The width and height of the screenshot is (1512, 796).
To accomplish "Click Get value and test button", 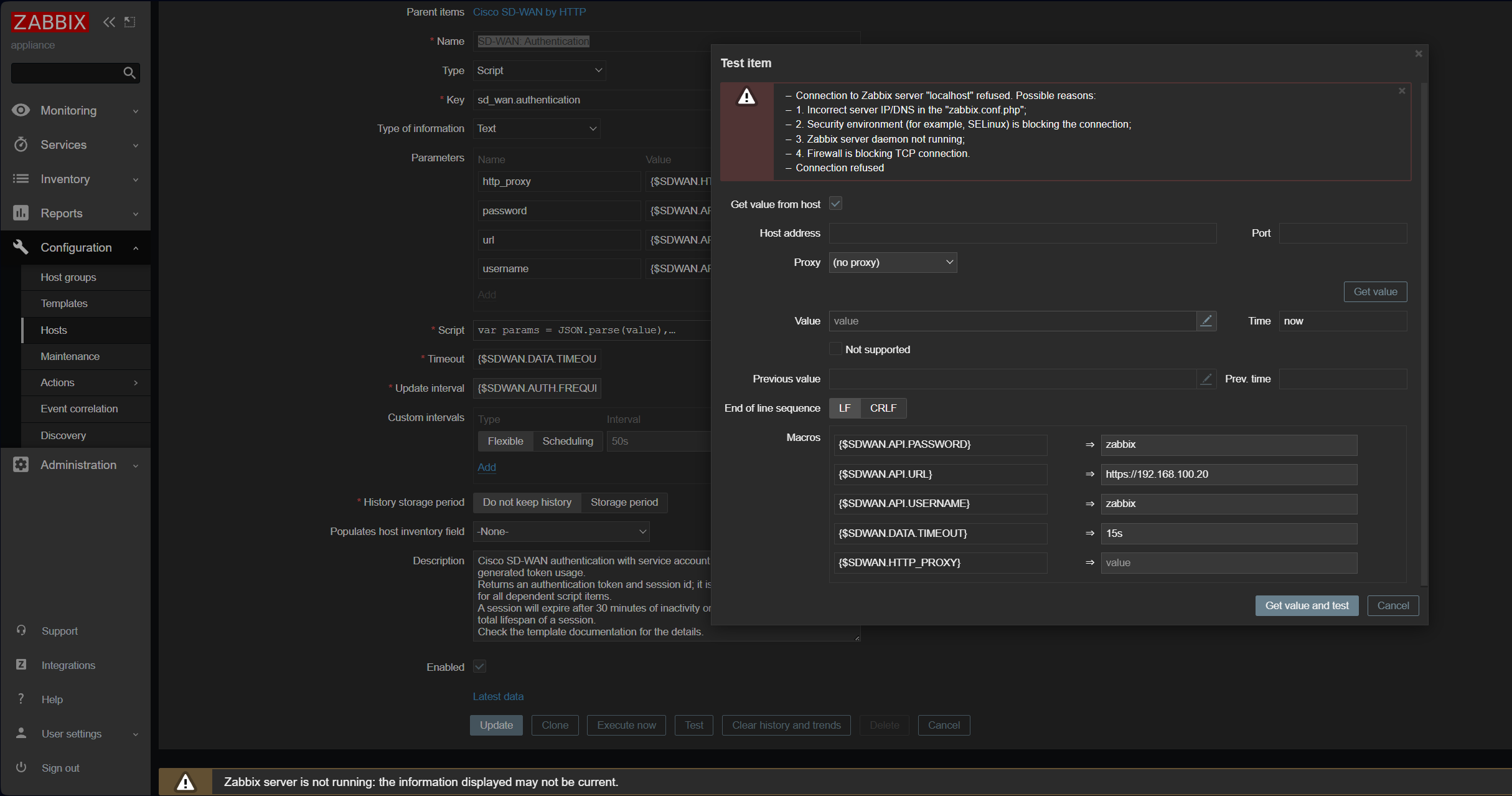I will (1307, 605).
